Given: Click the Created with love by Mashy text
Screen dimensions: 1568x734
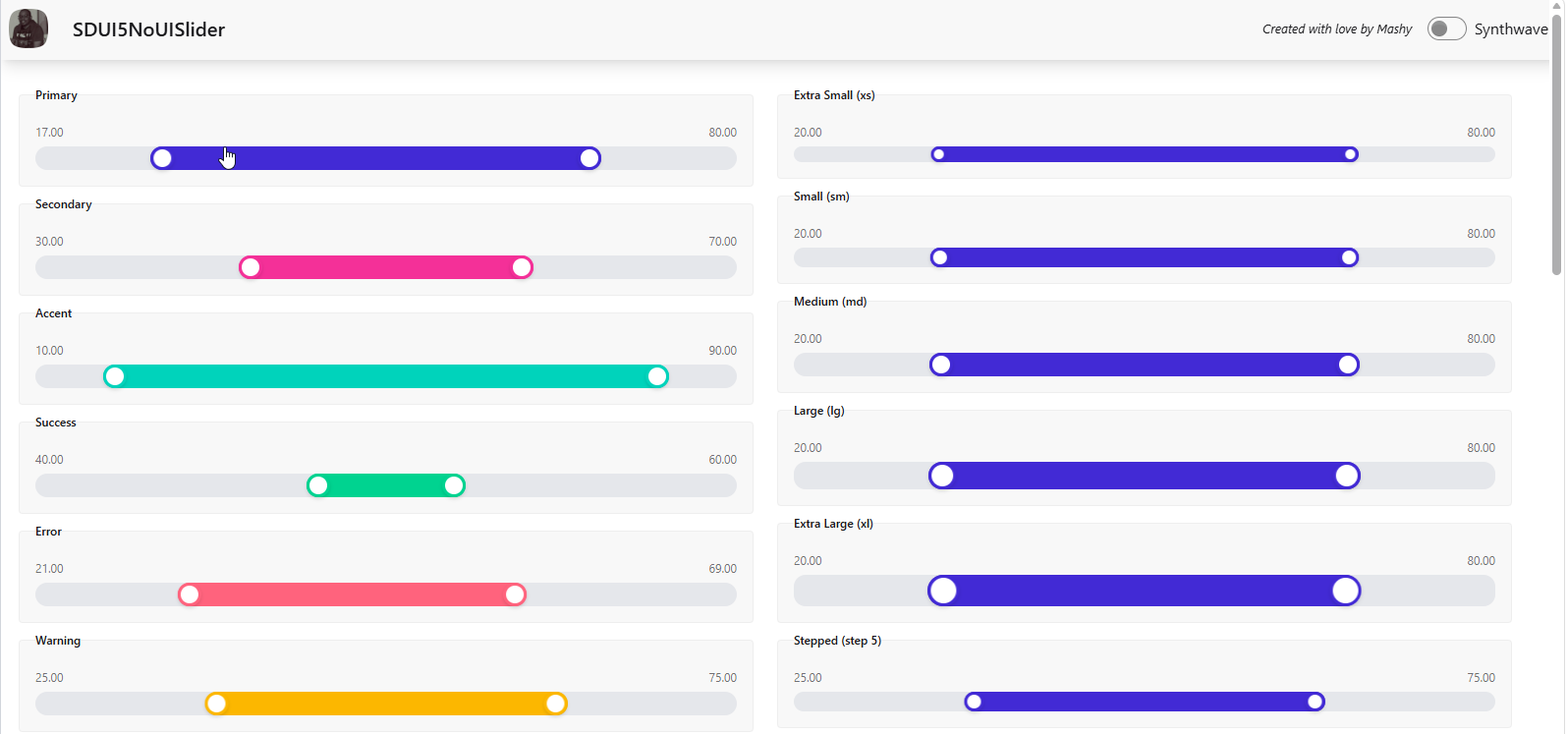Looking at the screenshot, I should click(x=1337, y=28).
